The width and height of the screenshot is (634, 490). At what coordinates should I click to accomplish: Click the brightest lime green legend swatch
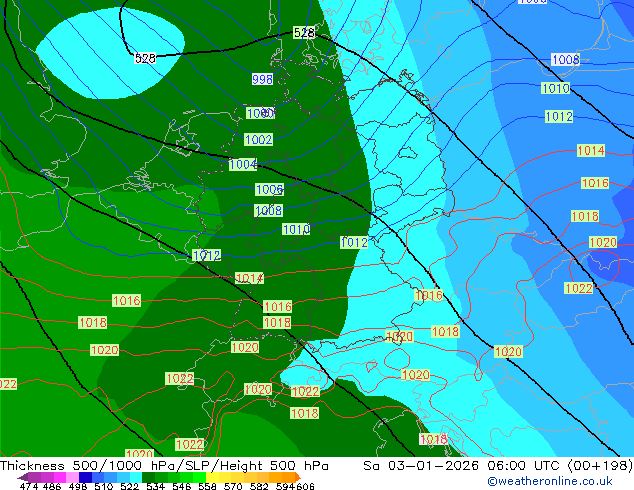pyautogui.click(x=200, y=477)
